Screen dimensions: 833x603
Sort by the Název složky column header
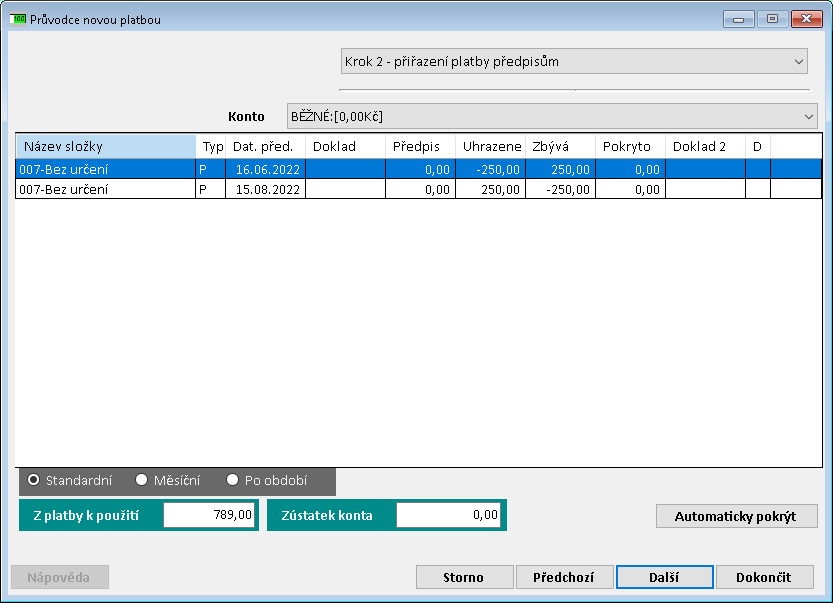pos(105,146)
